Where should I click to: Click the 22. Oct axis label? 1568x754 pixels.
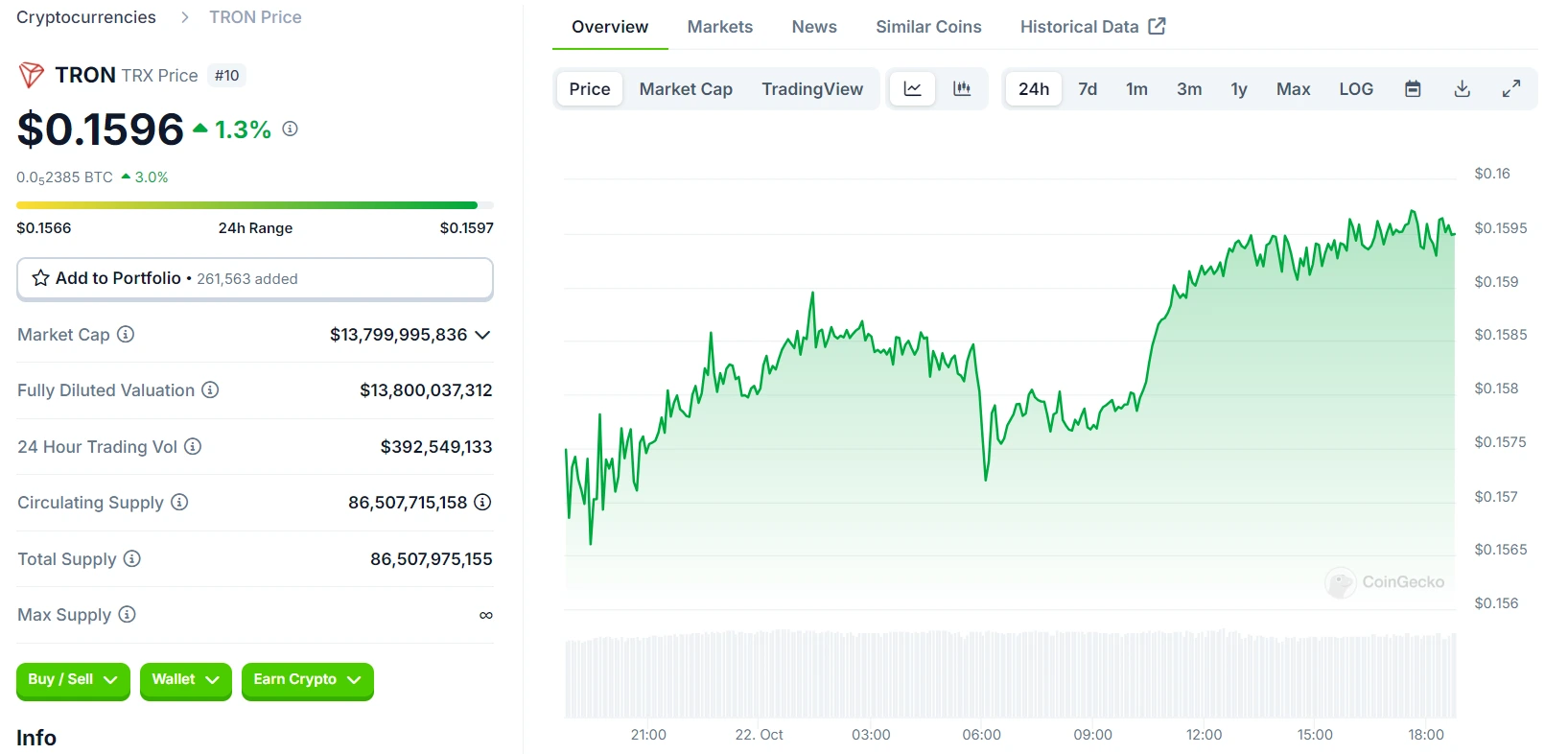coord(759,735)
